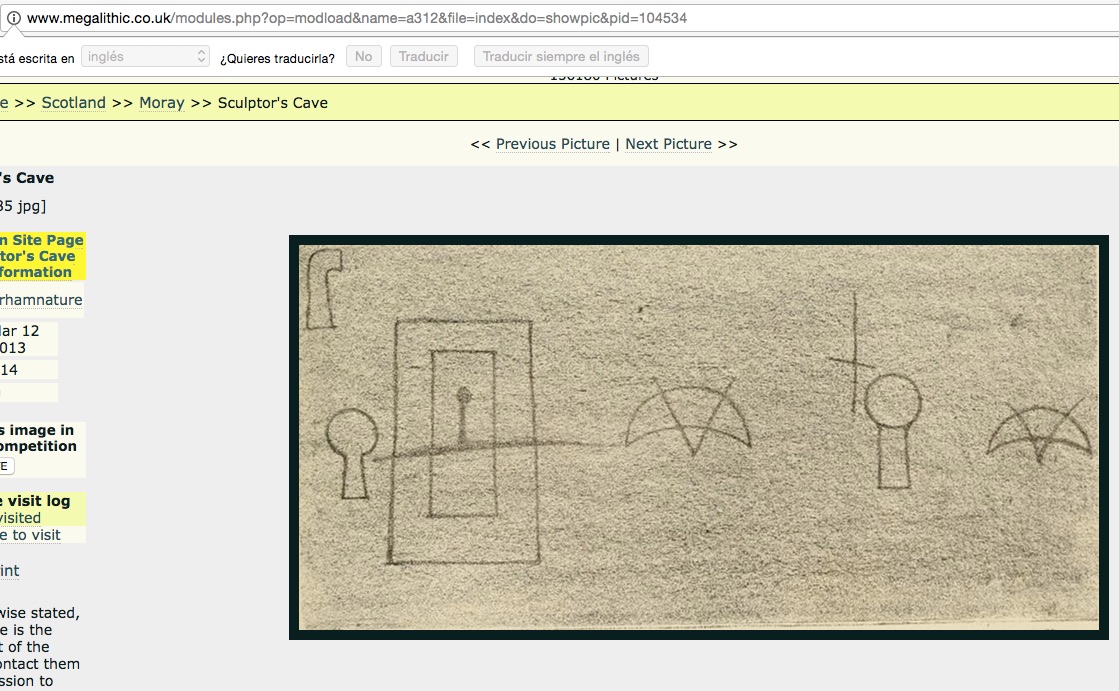
Task: Click the 'Traducir' button
Action: [x=423, y=57]
